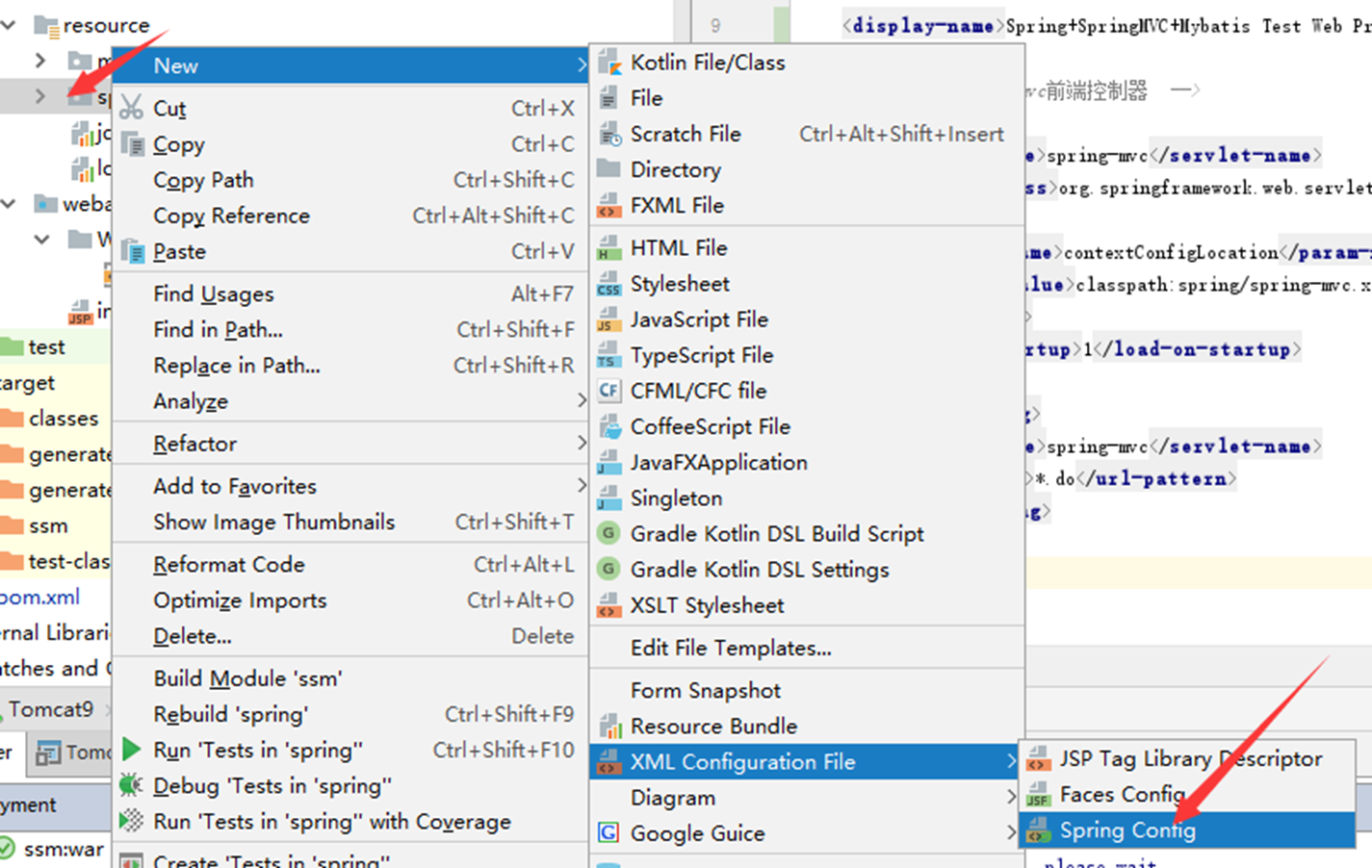This screenshot has height=868, width=1372.
Task: Expand the Analyze submenu arrow
Action: coord(582,400)
